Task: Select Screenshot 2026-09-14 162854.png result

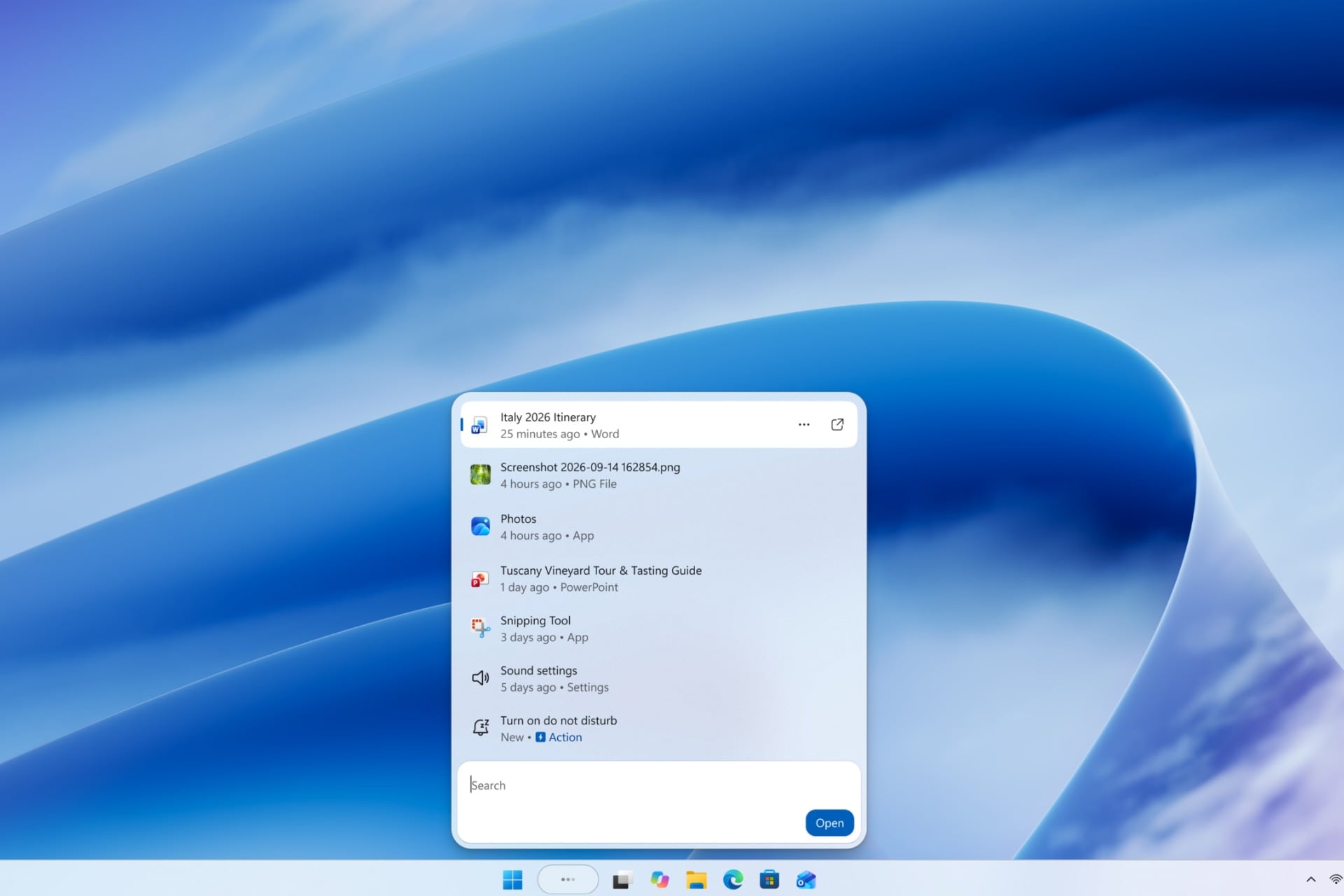Action: click(x=658, y=475)
